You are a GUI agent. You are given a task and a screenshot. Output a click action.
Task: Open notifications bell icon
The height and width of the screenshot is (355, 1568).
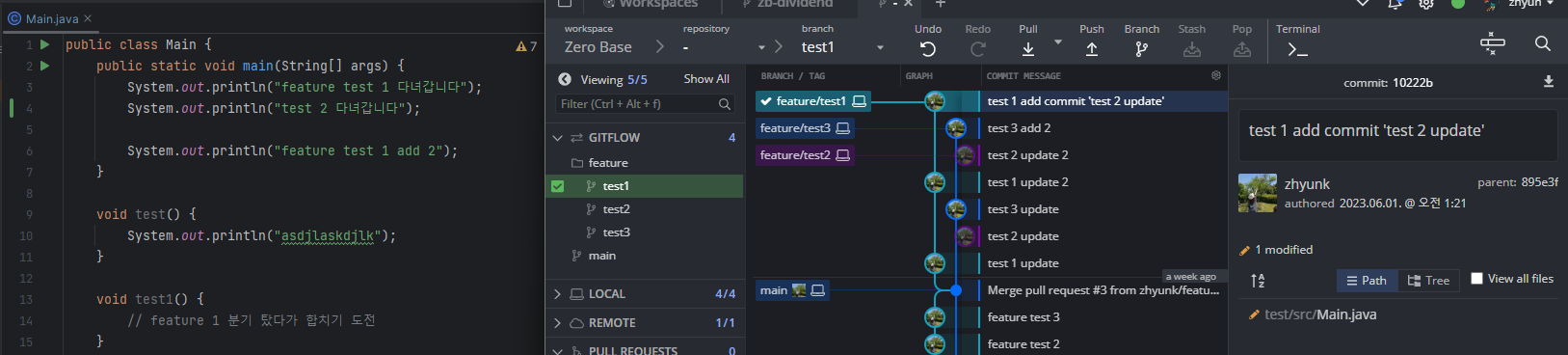click(1395, 4)
